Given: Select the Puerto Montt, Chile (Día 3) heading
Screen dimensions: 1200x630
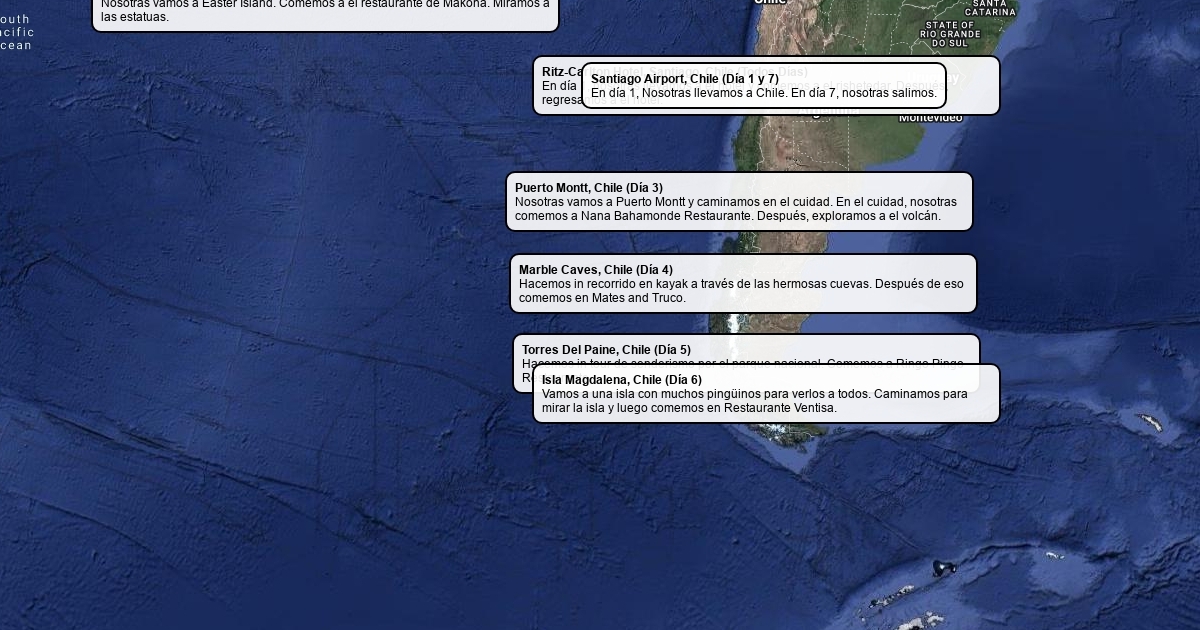Looking at the screenshot, I should pyautogui.click(x=588, y=188).
